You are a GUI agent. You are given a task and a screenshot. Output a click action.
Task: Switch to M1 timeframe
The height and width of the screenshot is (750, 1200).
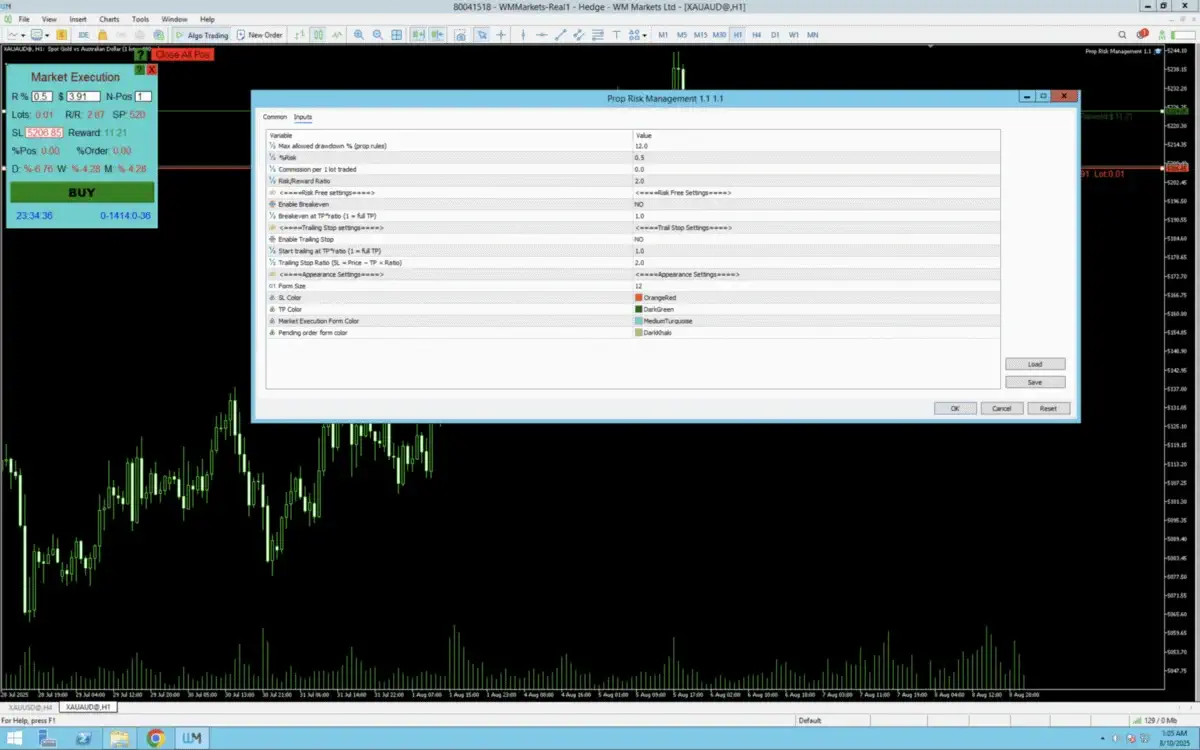[663, 35]
